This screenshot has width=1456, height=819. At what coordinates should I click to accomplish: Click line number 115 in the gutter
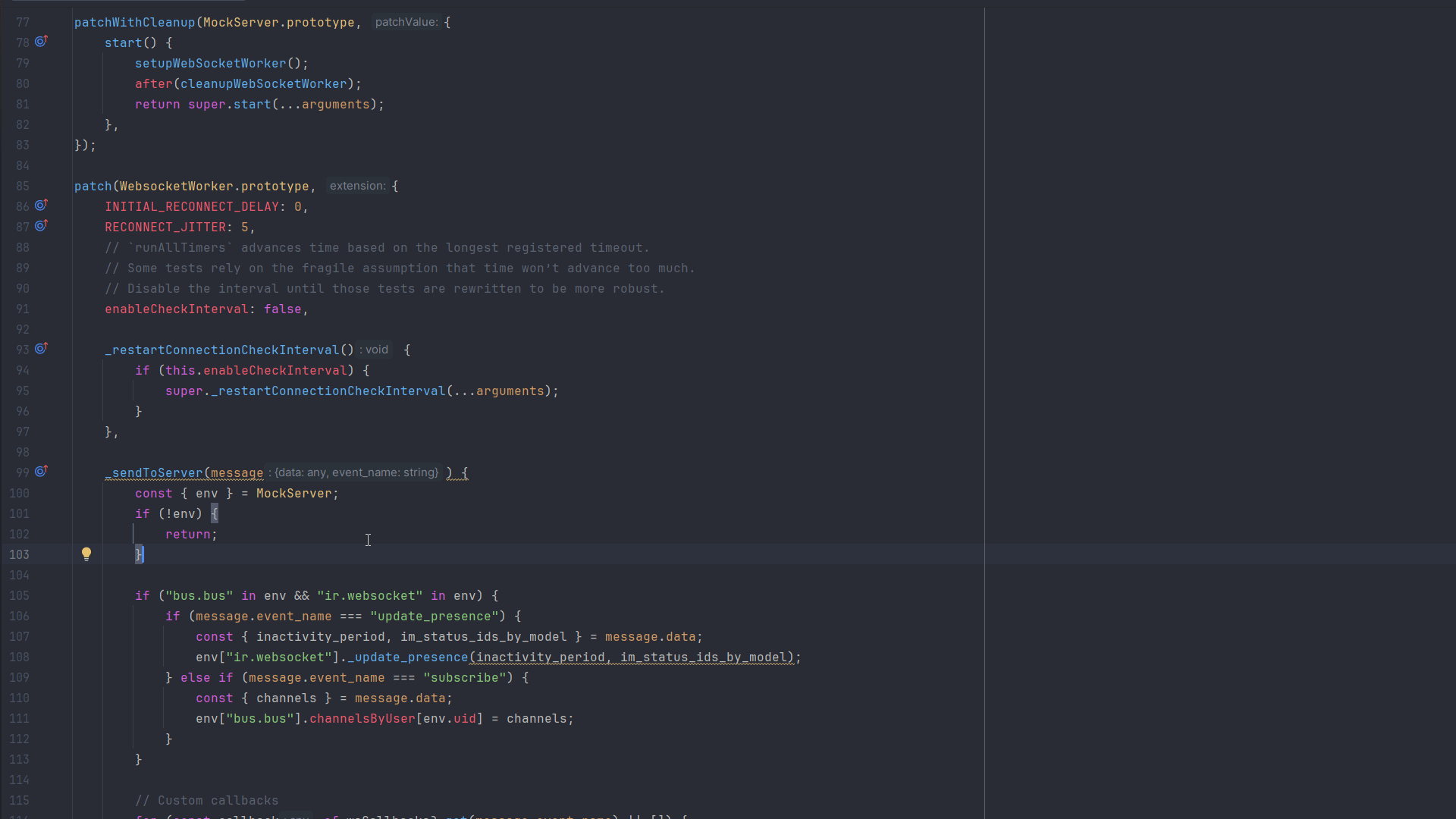click(x=20, y=801)
